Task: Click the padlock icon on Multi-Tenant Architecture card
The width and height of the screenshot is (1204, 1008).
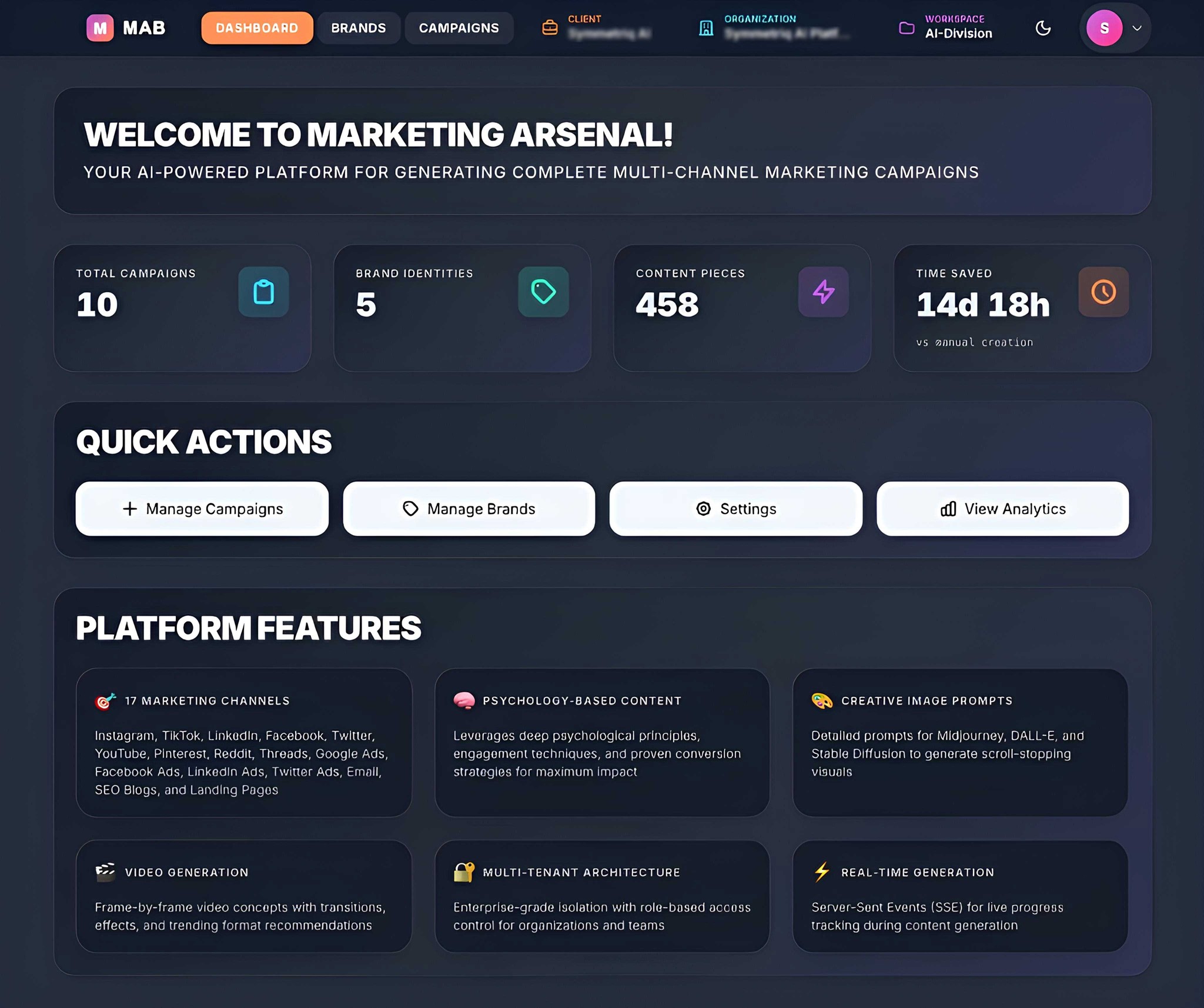Action: coord(463,872)
